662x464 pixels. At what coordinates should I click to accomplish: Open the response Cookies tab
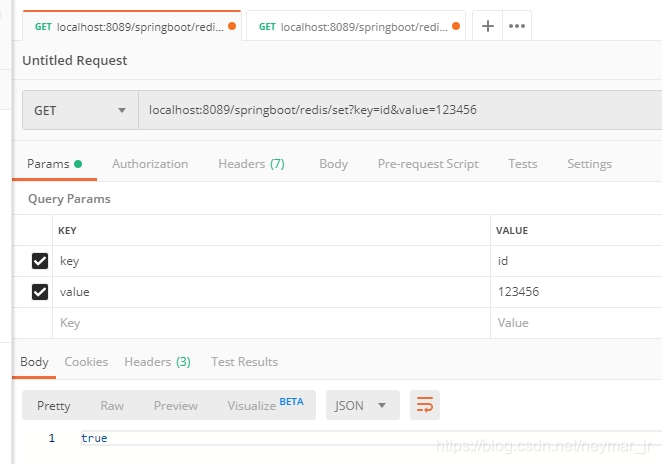(86, 362)
